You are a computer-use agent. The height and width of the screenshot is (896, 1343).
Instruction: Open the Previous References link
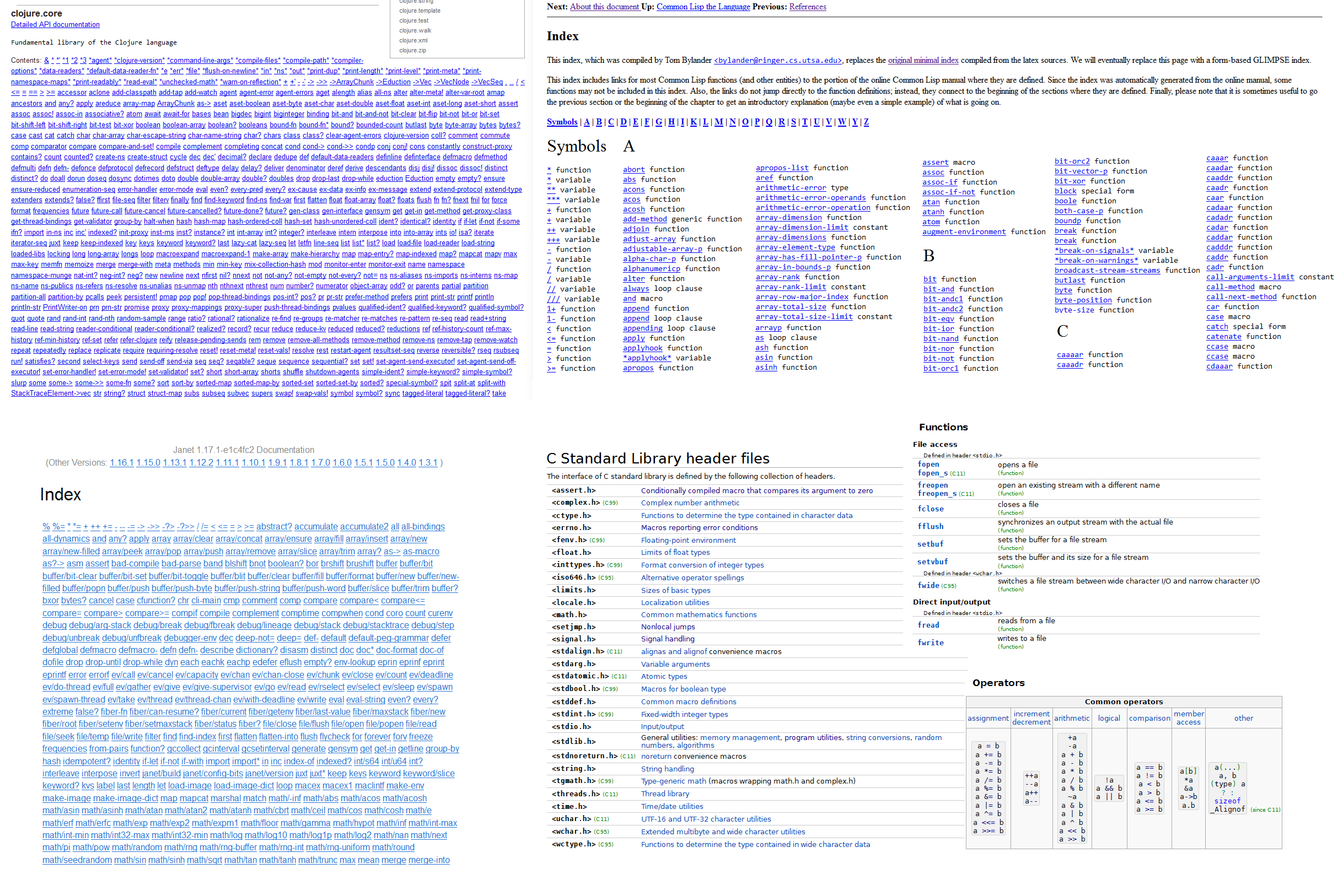(x=807, y=7)
